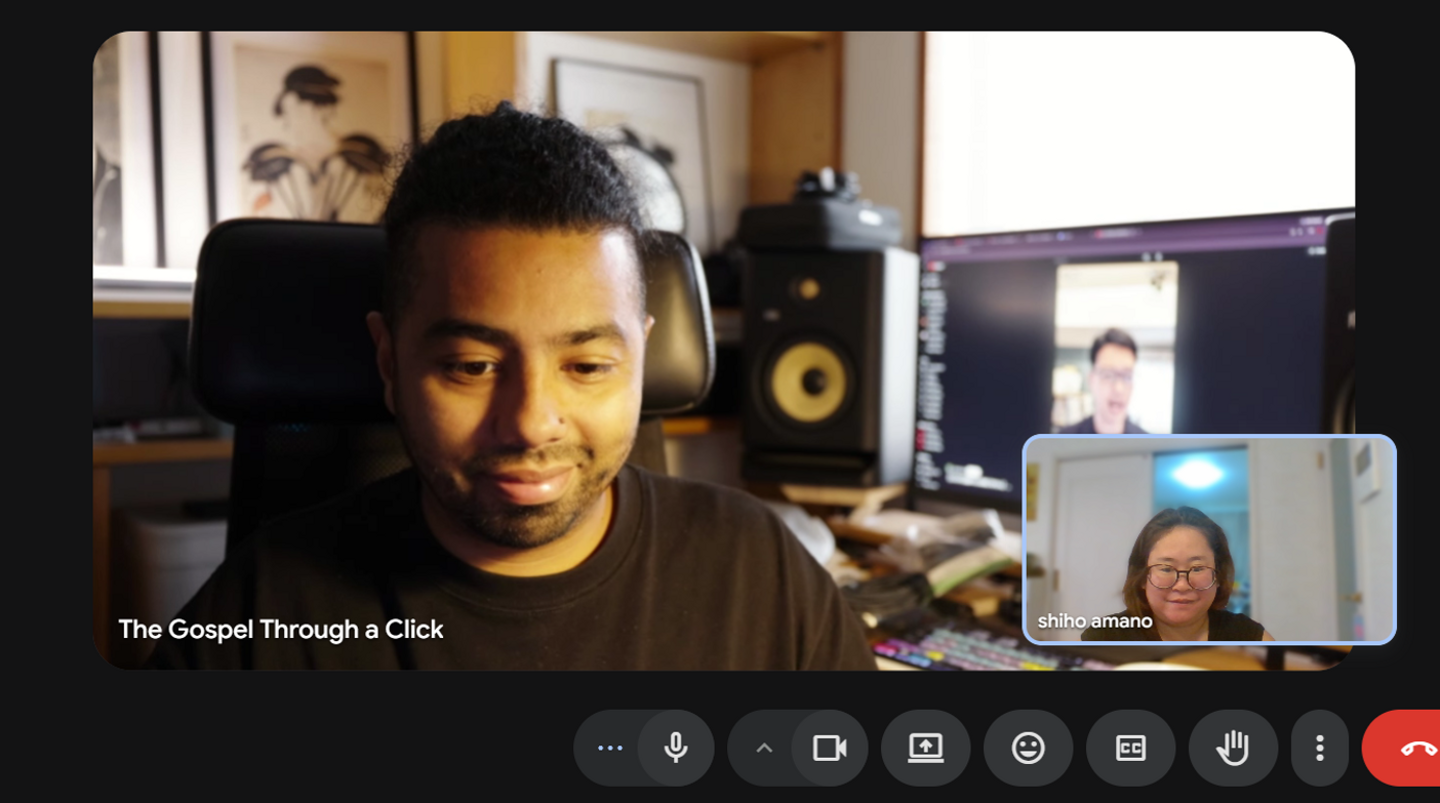
Task: Open more options vertical dots menu
Action: [x=1320, y=748]
